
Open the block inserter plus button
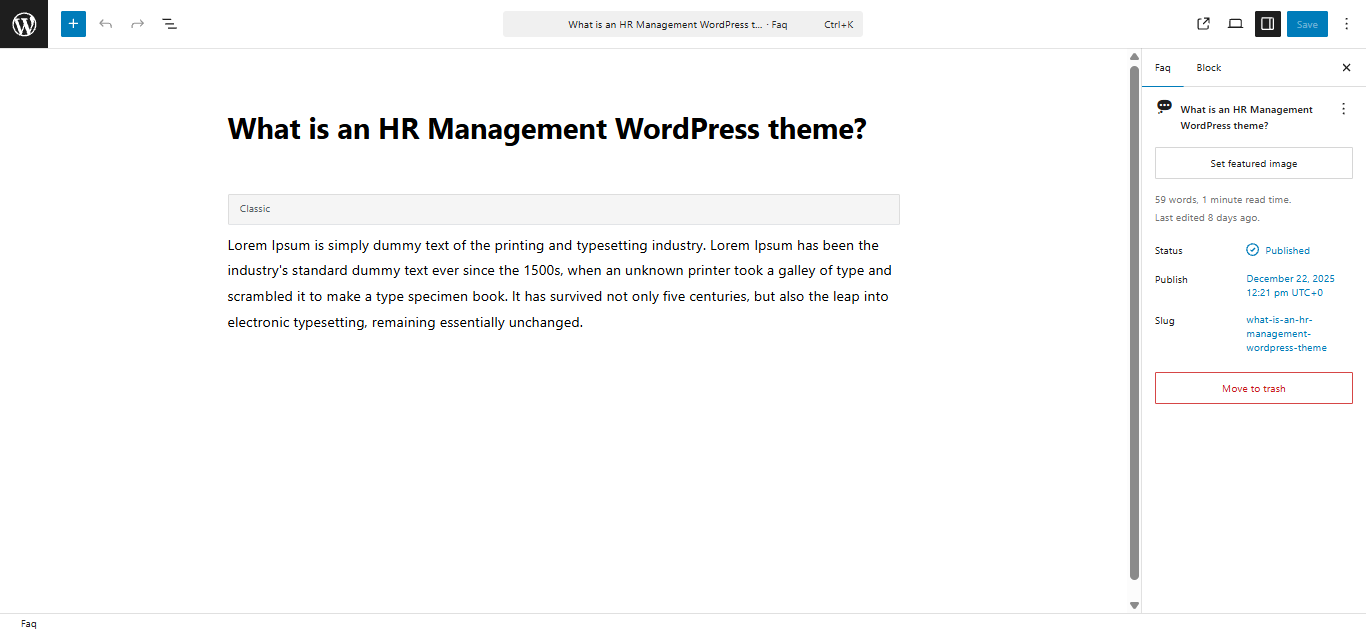[x=73, y=24]
